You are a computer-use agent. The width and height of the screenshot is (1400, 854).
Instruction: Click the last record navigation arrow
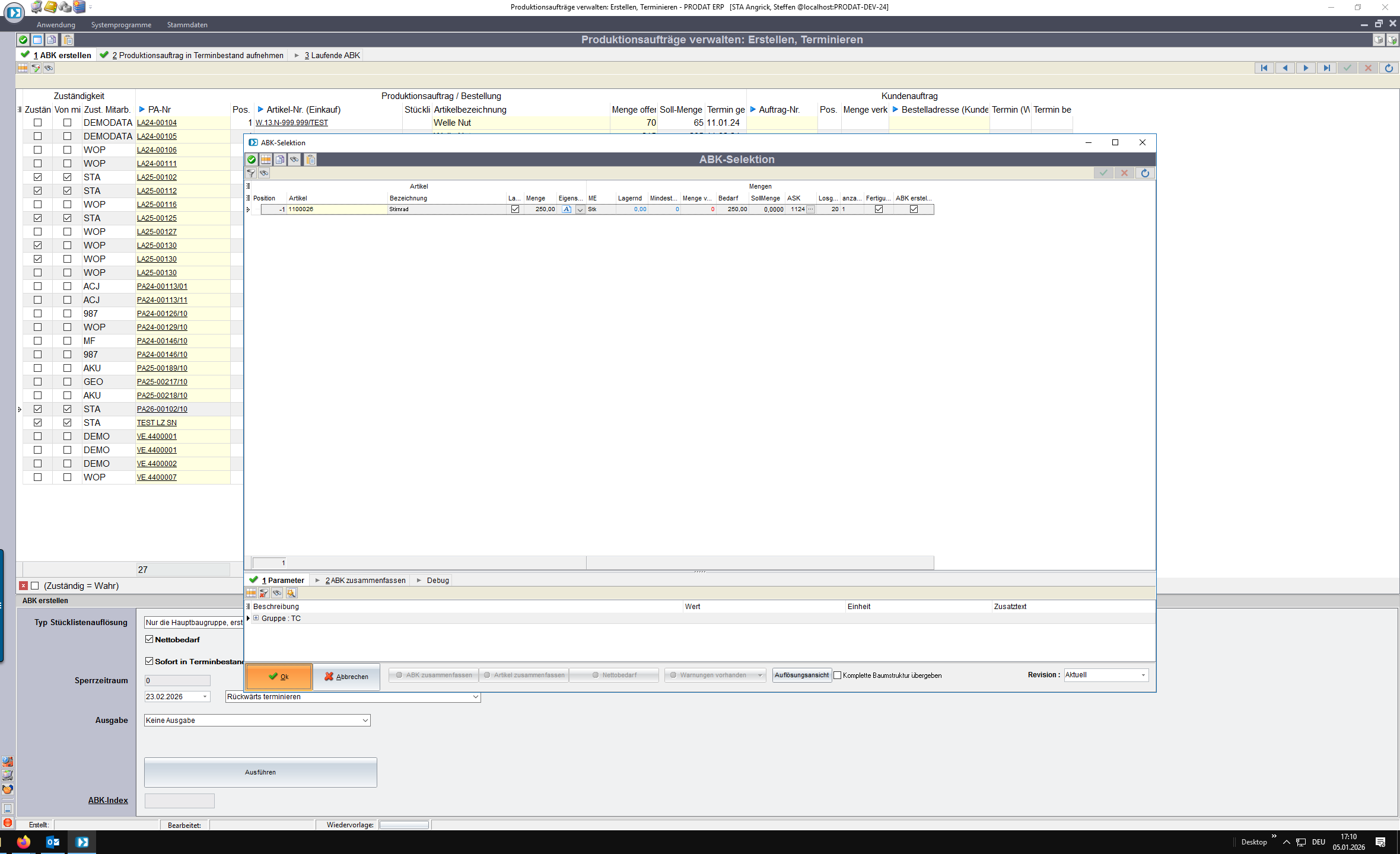pos(1326,68)
